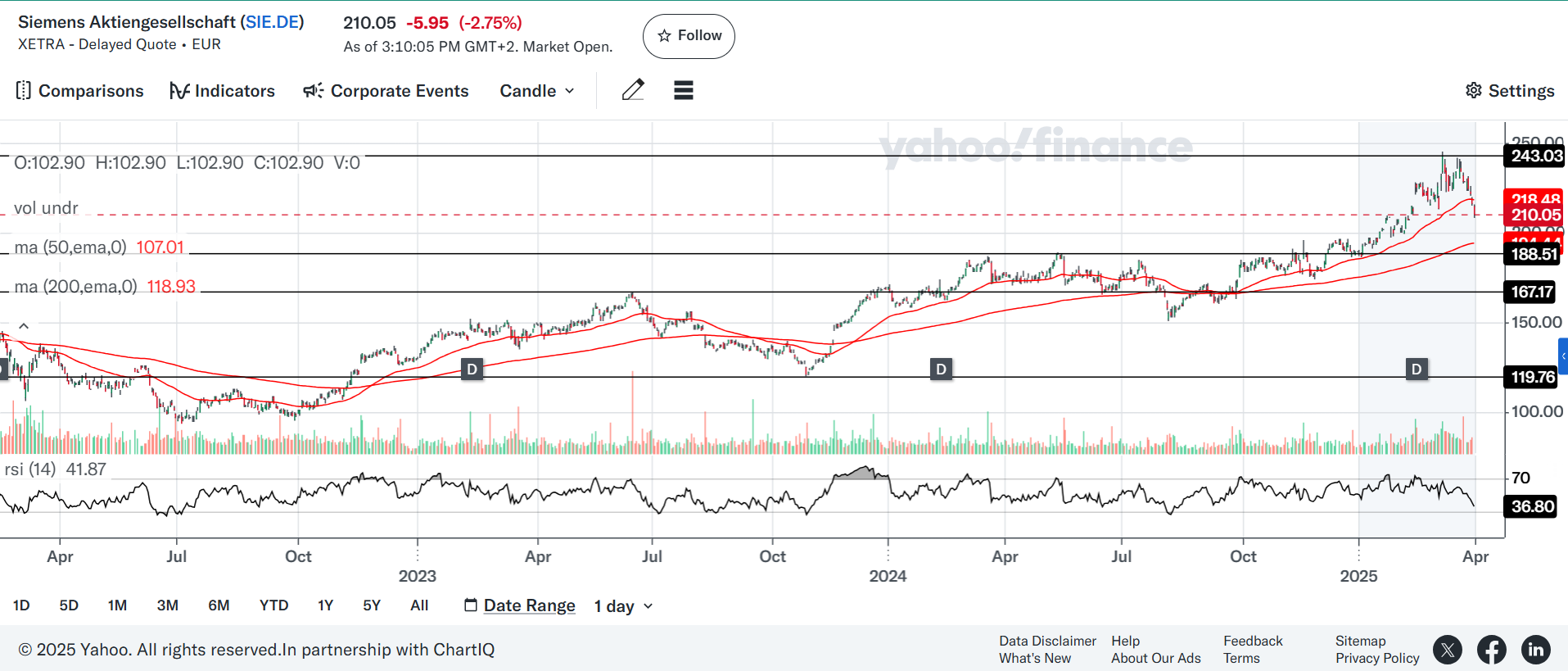1568x671 pixels.
Task: Click the 2025 year label on time axis
Action: coord(1358,576)
